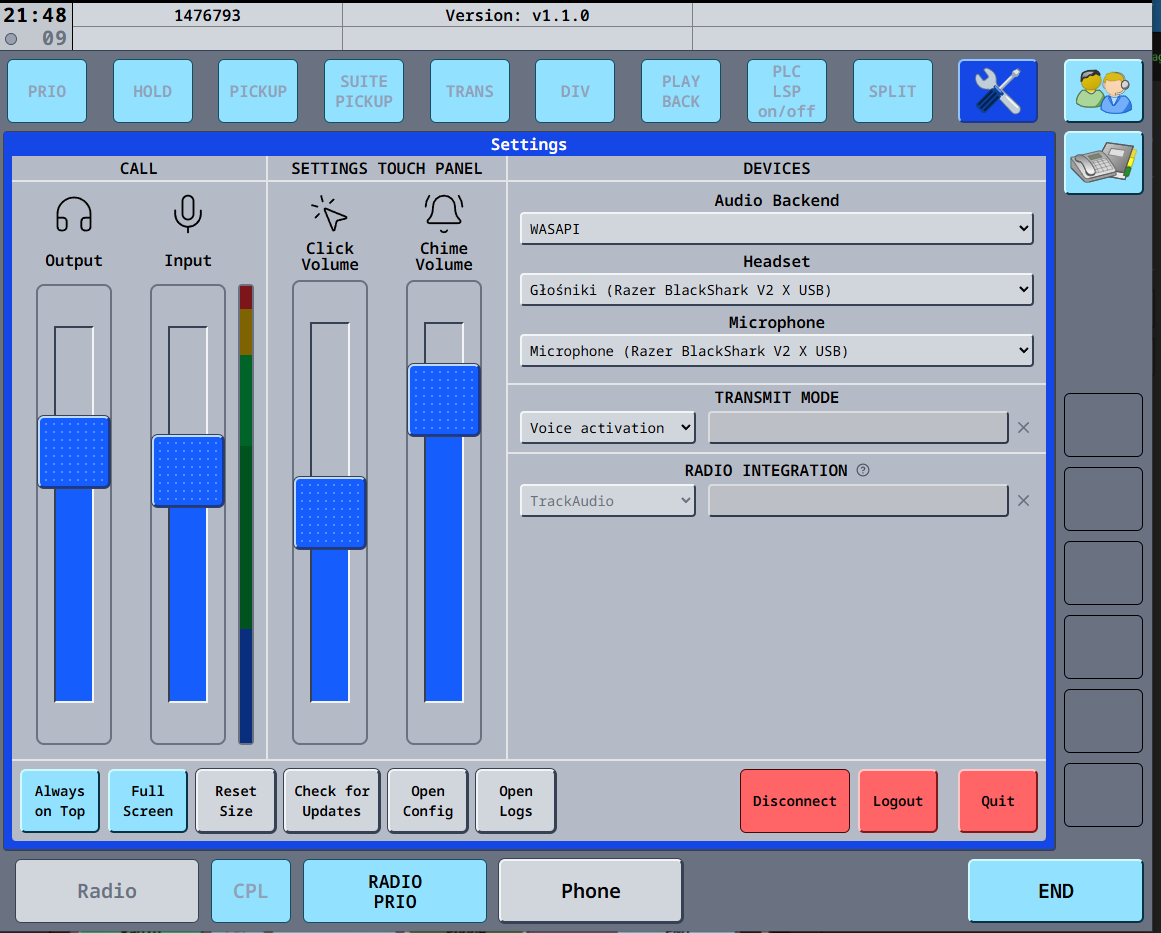Expand the Audio Backend dropdown
This screenshot has height=933, width=1161.
[x=776, y=229]
